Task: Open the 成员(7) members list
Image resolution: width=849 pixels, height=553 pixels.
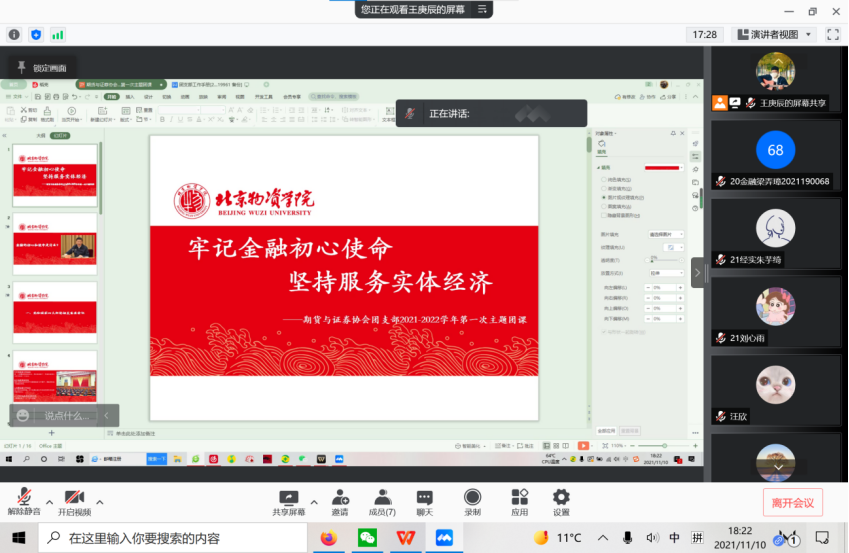Action: click(x=382, y=499)
